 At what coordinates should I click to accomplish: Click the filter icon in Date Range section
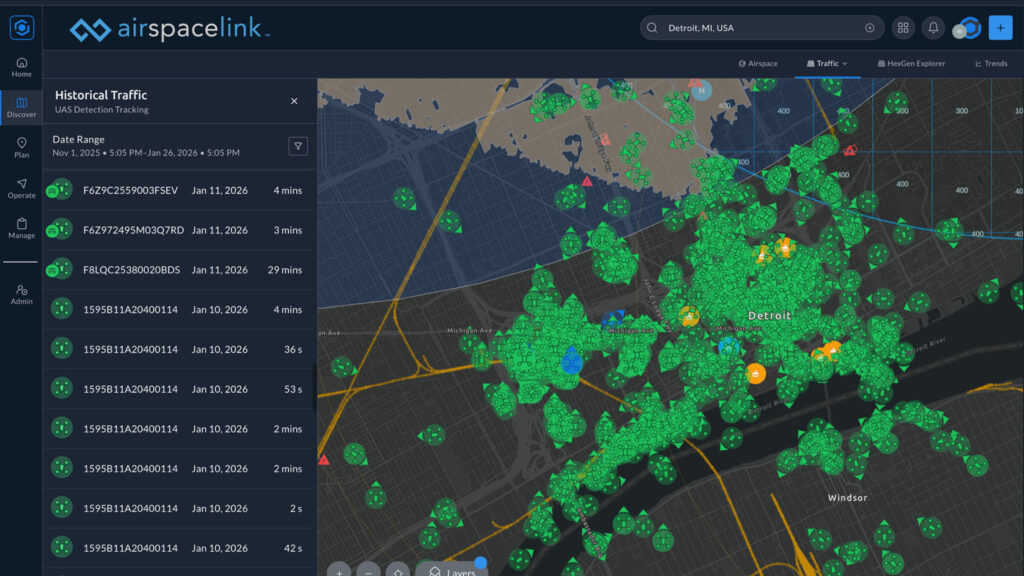tap(298, 146)
